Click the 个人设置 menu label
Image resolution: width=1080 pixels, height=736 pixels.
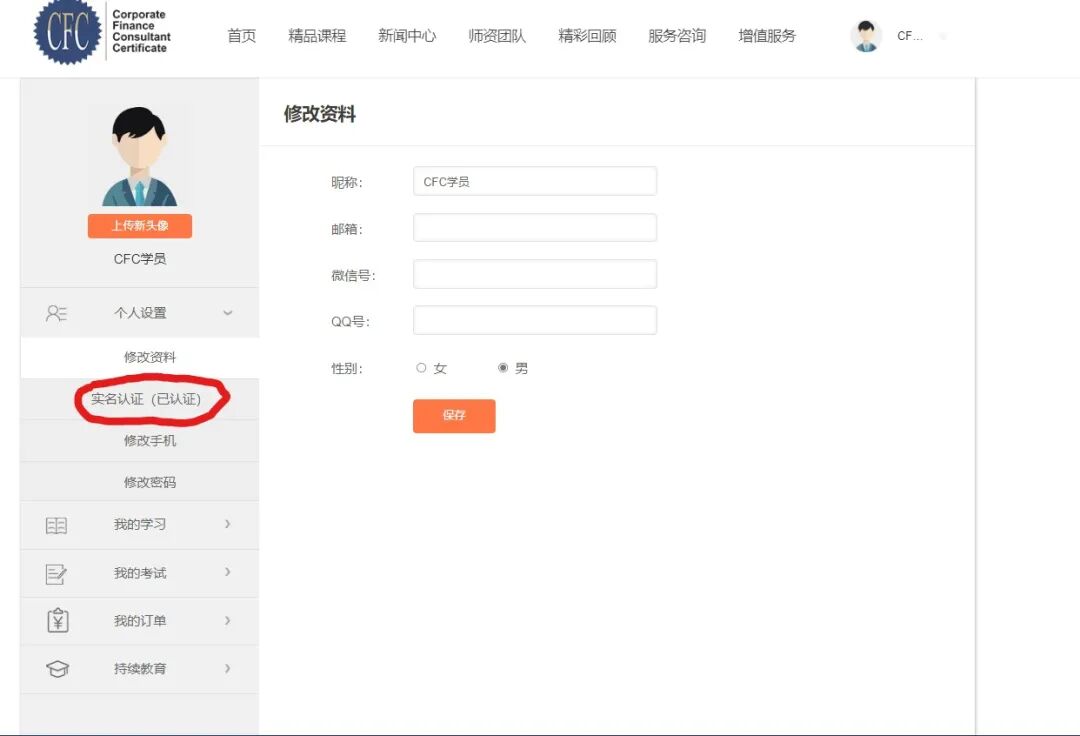(140, 313)
